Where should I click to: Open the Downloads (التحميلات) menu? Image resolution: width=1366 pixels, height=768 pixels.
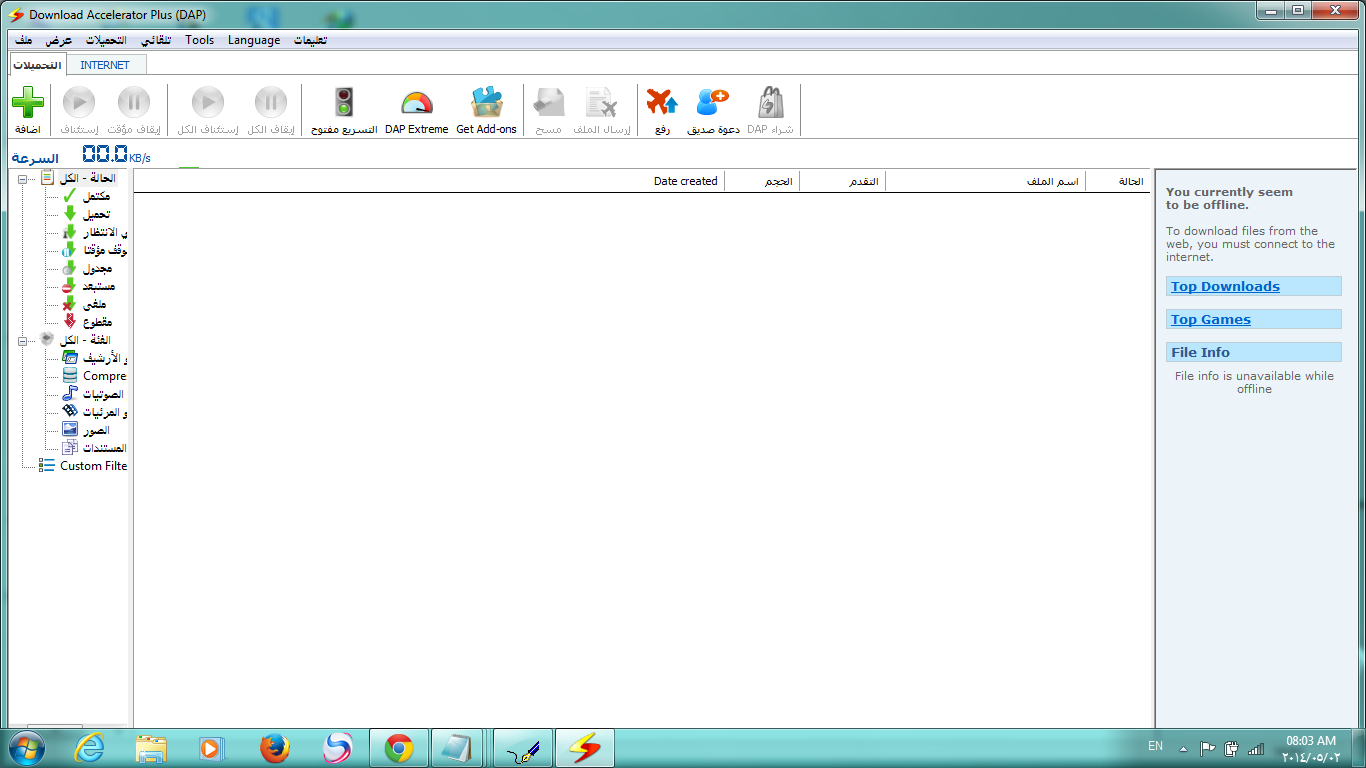coord(106,40)
